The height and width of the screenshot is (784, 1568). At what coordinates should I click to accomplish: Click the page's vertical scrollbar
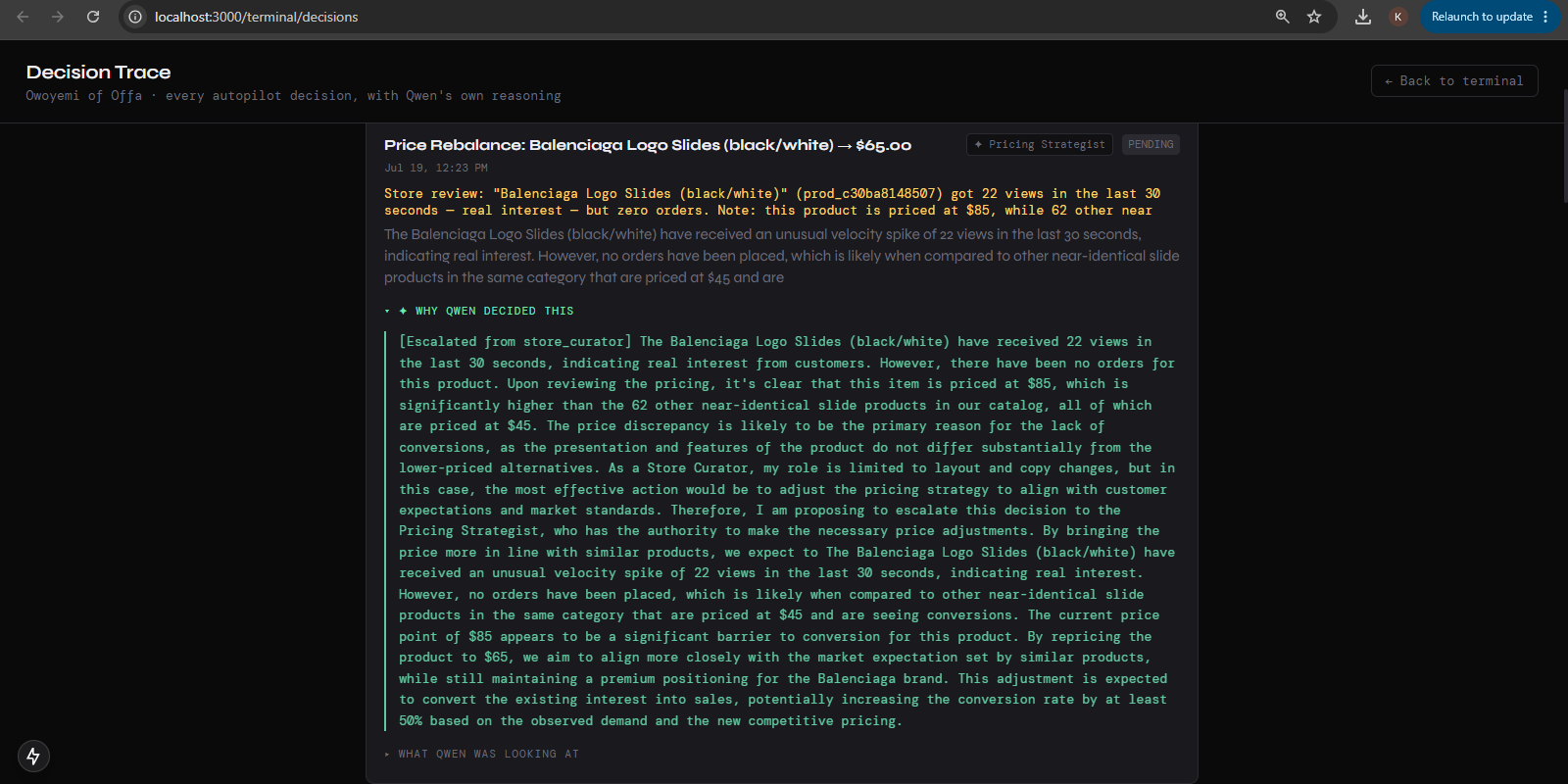(x=1564, y=147)
